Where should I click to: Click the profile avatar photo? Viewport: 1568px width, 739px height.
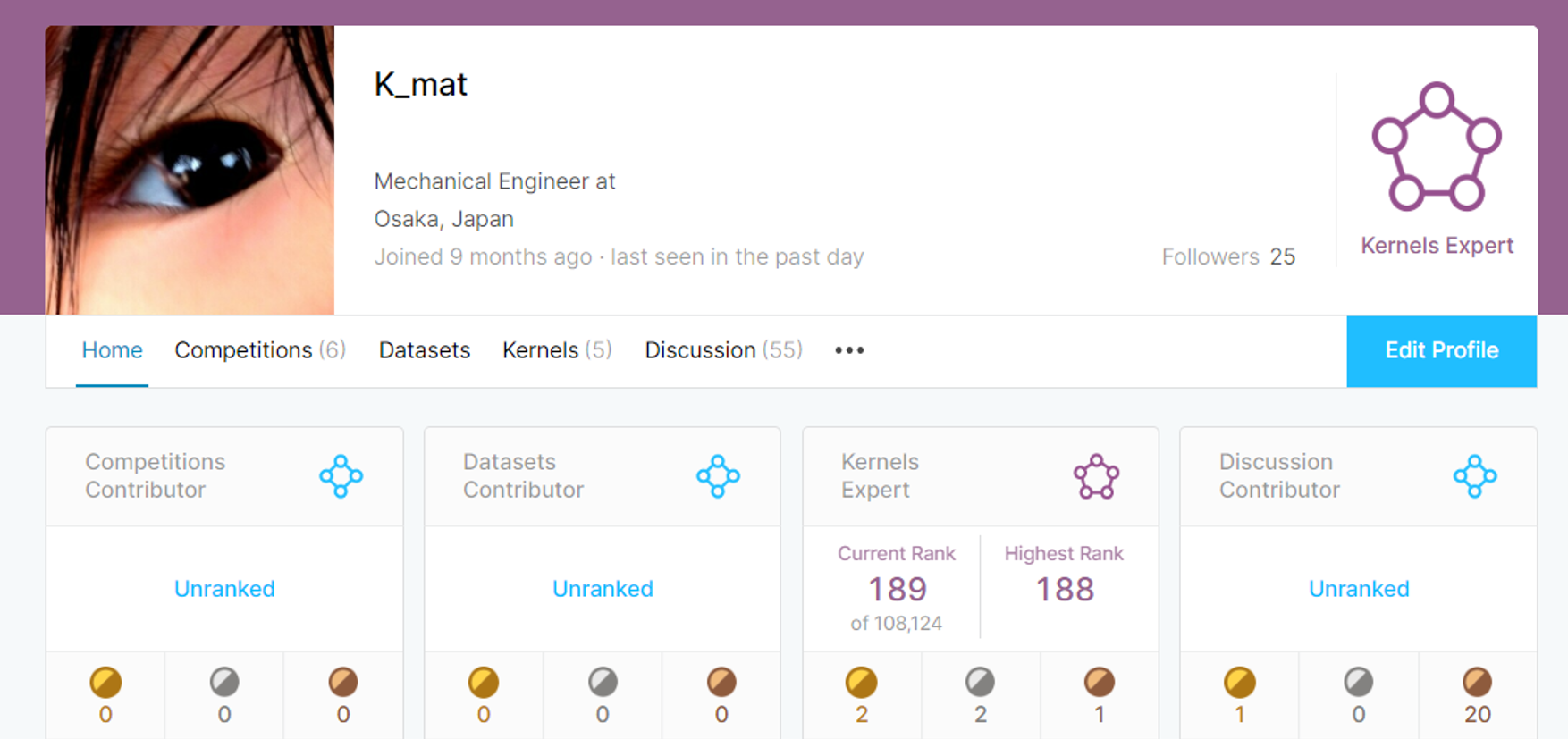[x=190, y=170]
